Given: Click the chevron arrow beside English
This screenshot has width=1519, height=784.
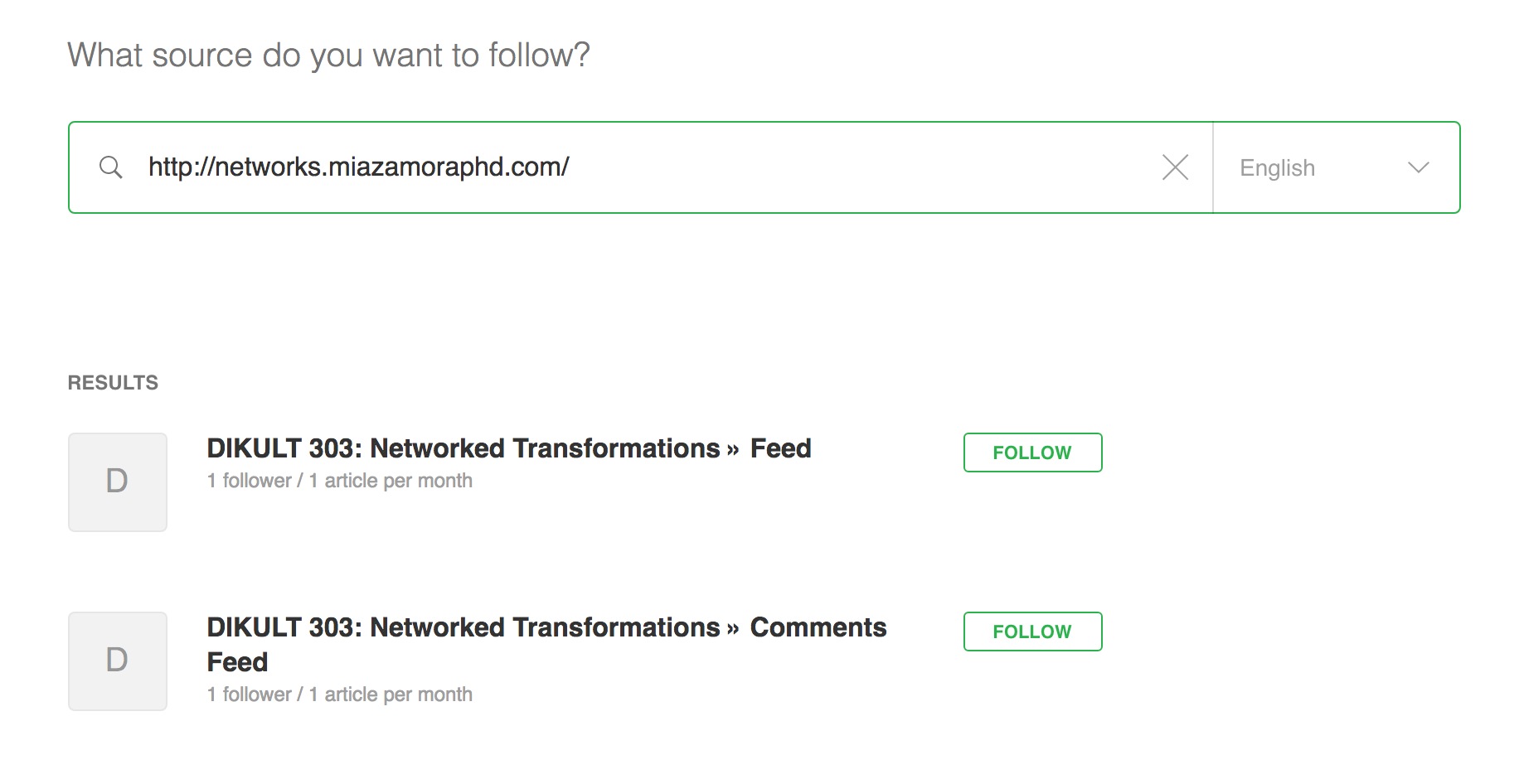Looking at the screenshot, I should click(1418, 167).
